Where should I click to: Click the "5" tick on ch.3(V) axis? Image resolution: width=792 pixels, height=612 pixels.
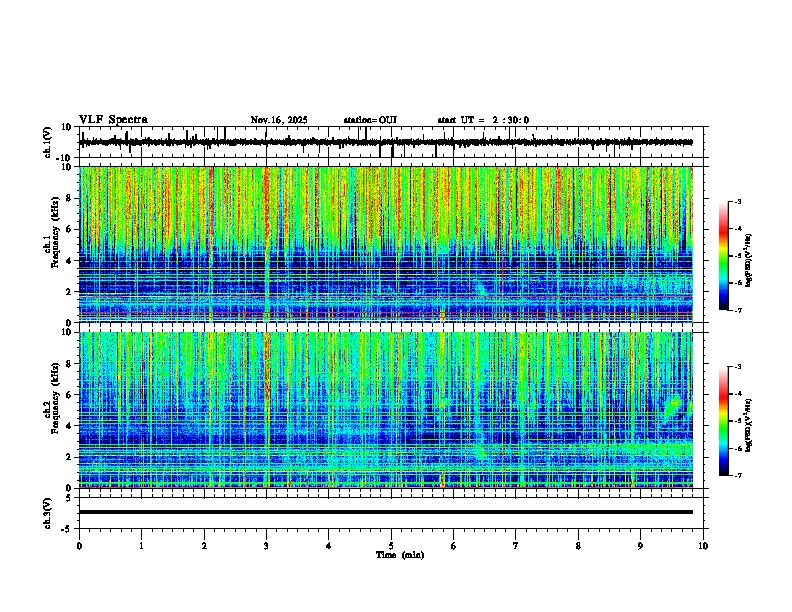[69, 498]
